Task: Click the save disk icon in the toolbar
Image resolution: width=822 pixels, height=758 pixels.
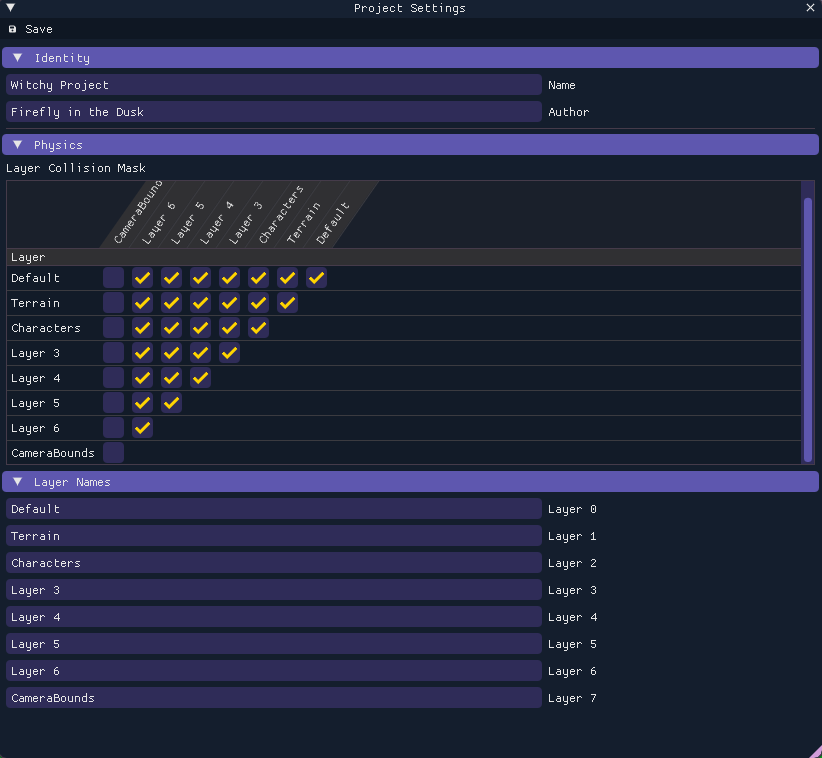Action: (10, 29)
